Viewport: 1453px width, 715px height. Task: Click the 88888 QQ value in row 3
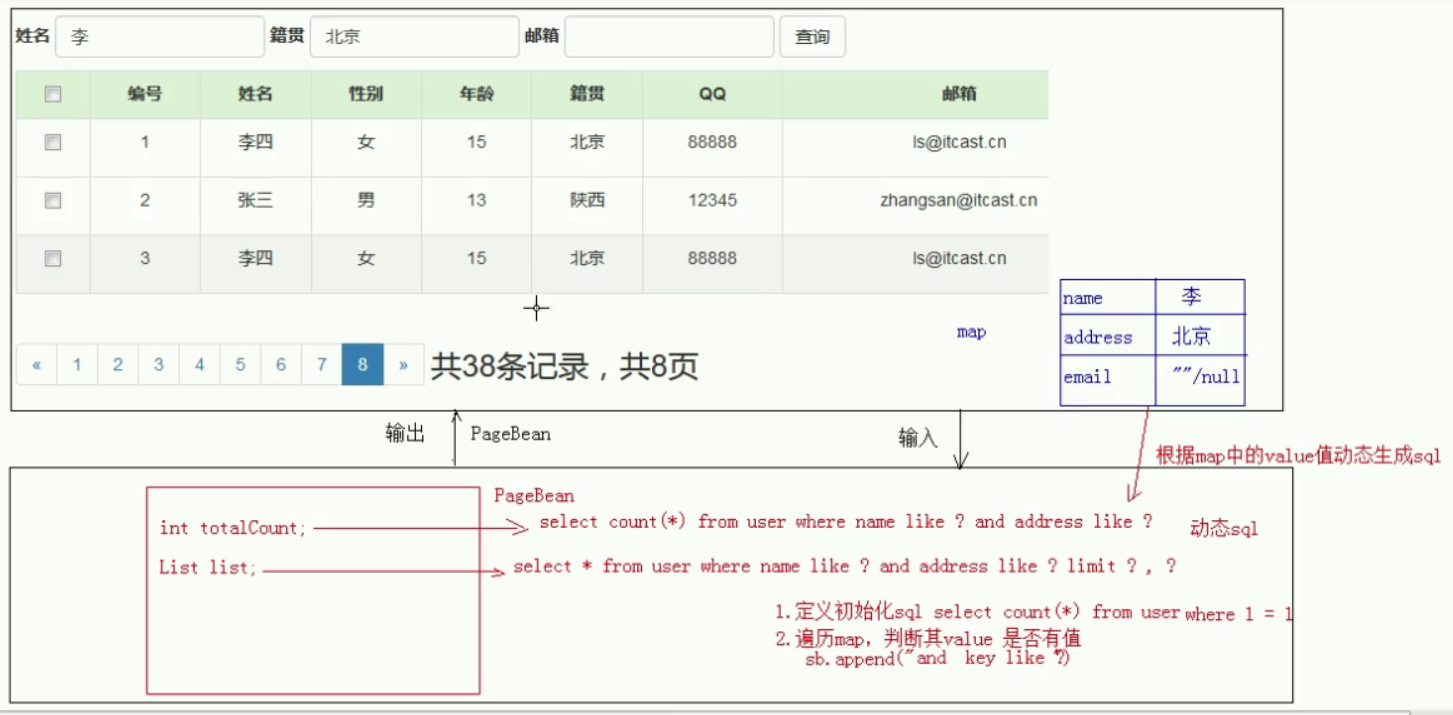[x=713, y=259]
